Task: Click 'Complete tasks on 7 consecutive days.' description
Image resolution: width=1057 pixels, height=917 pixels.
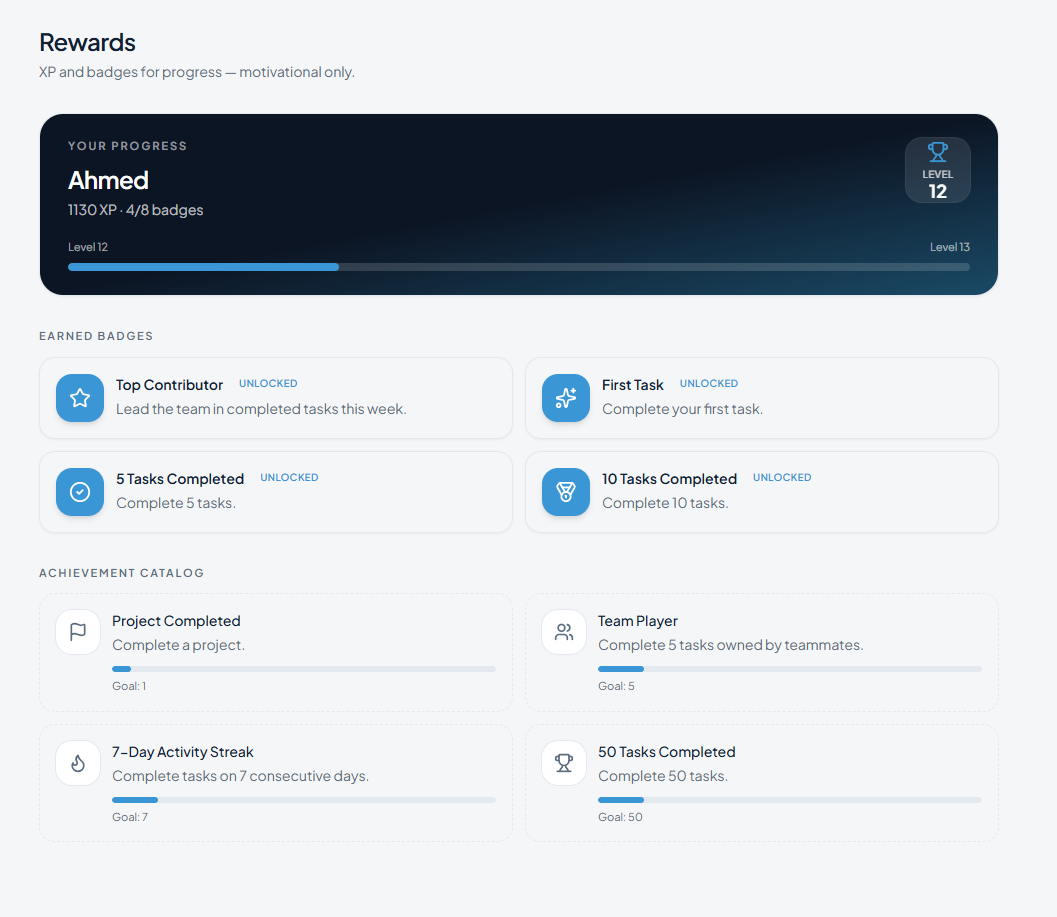Action: coord(241,776)
